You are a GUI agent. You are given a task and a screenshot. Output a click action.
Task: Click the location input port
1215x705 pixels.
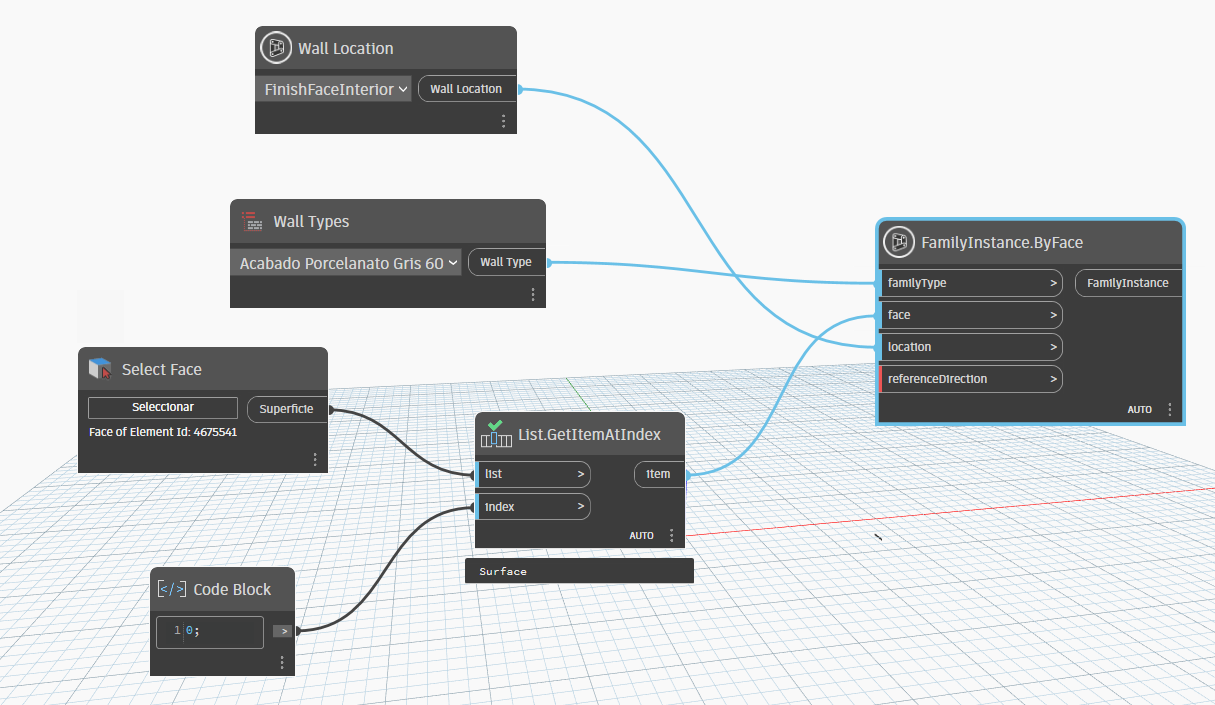click(x=970, y=347)
